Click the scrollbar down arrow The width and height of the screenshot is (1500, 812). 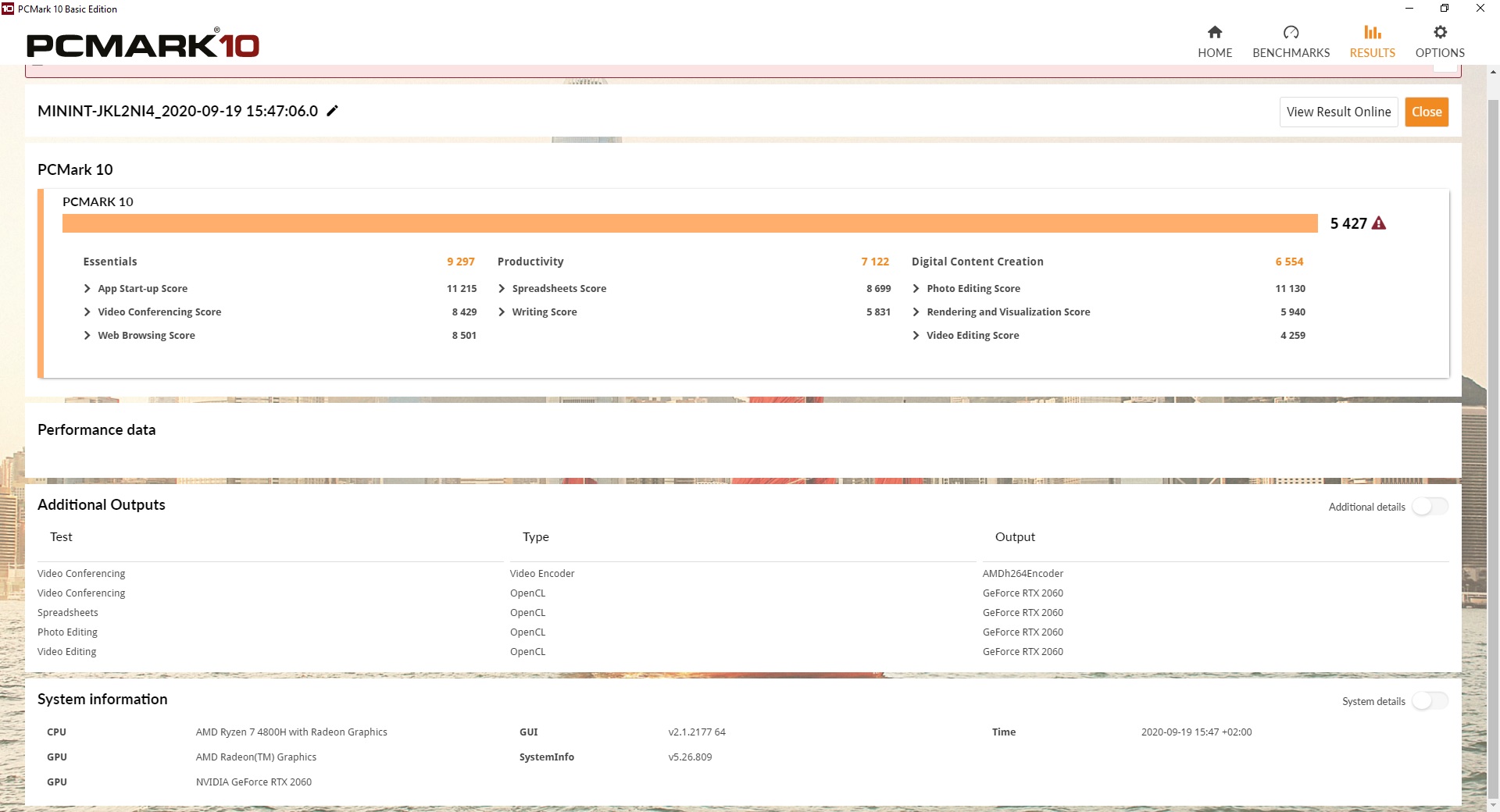click(1493, 804)
